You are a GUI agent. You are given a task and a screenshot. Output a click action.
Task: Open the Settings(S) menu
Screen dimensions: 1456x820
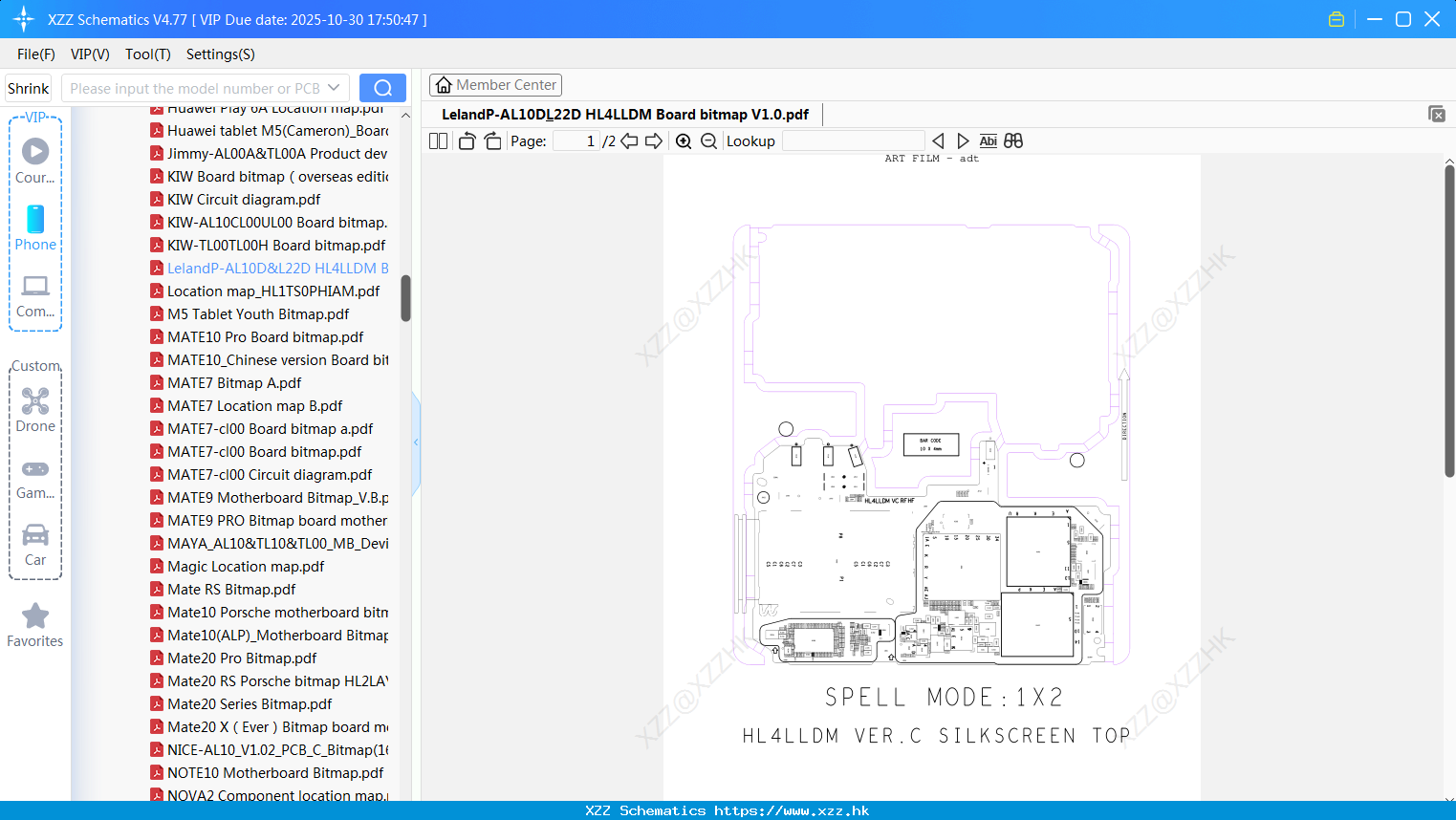click(x=221, y=54)
